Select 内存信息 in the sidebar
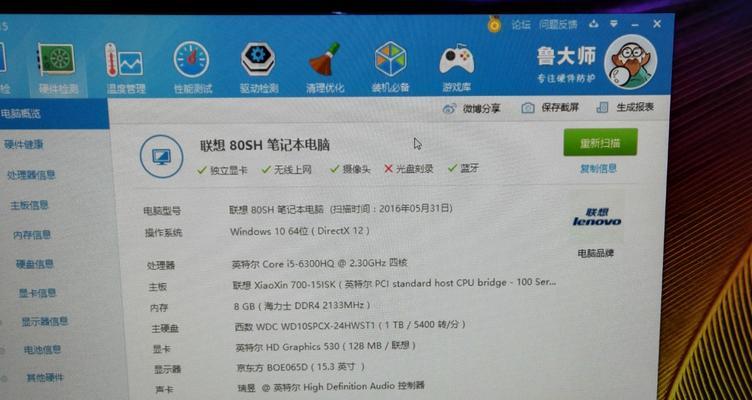The image size is (752, 400). click(32, 235)
